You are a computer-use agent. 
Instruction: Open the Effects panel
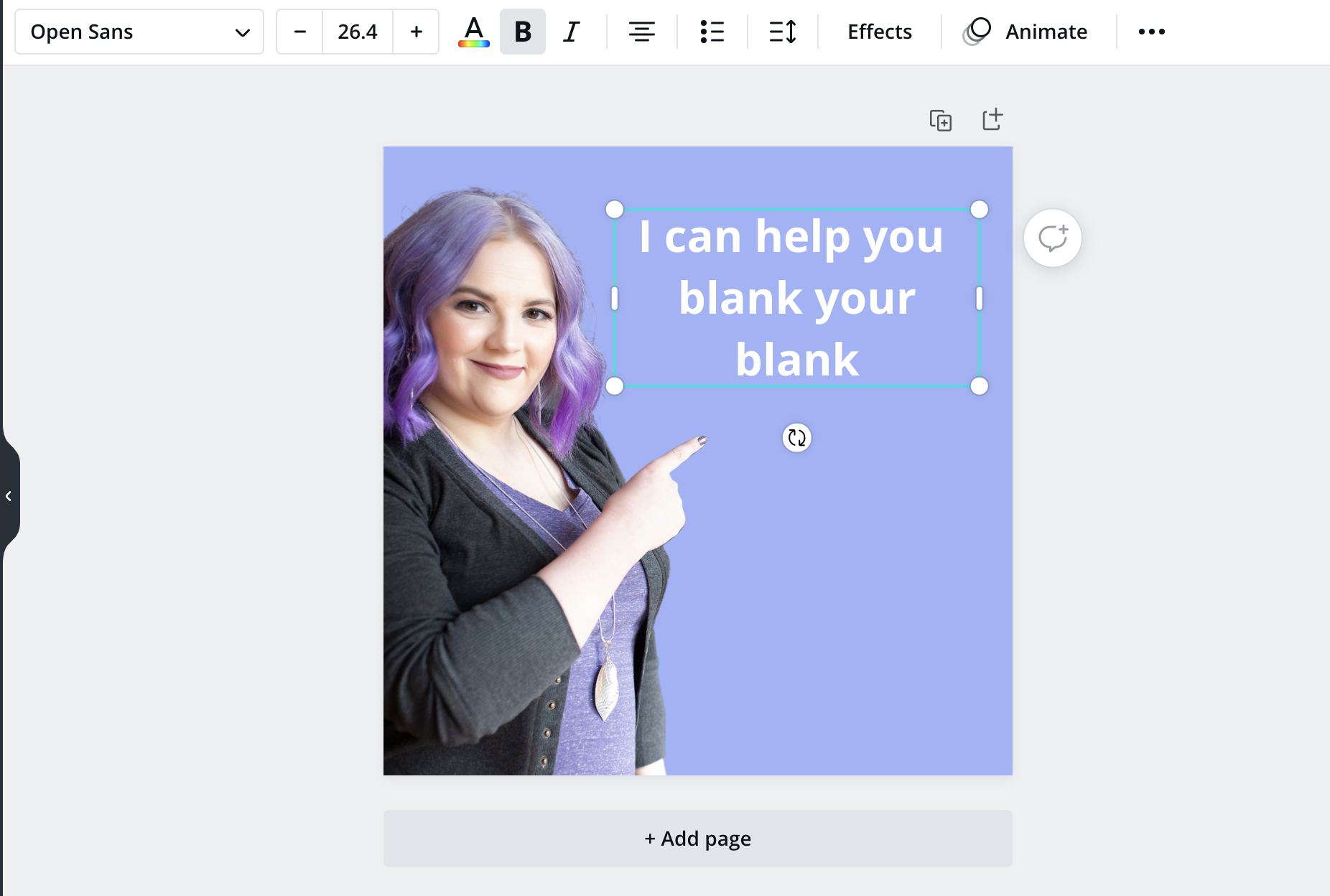(880, 32)
